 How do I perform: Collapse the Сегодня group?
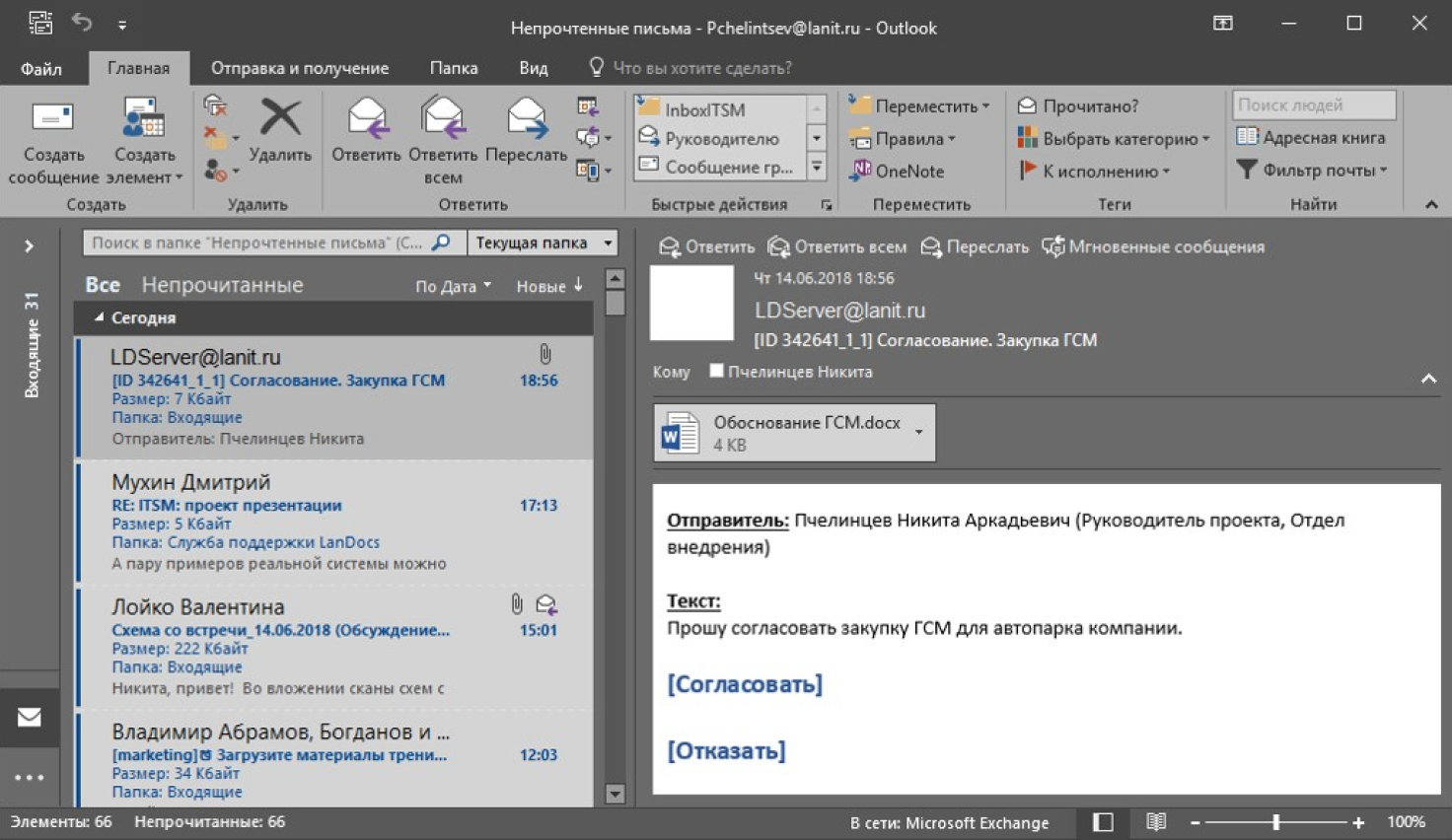(x=100, y=317)
